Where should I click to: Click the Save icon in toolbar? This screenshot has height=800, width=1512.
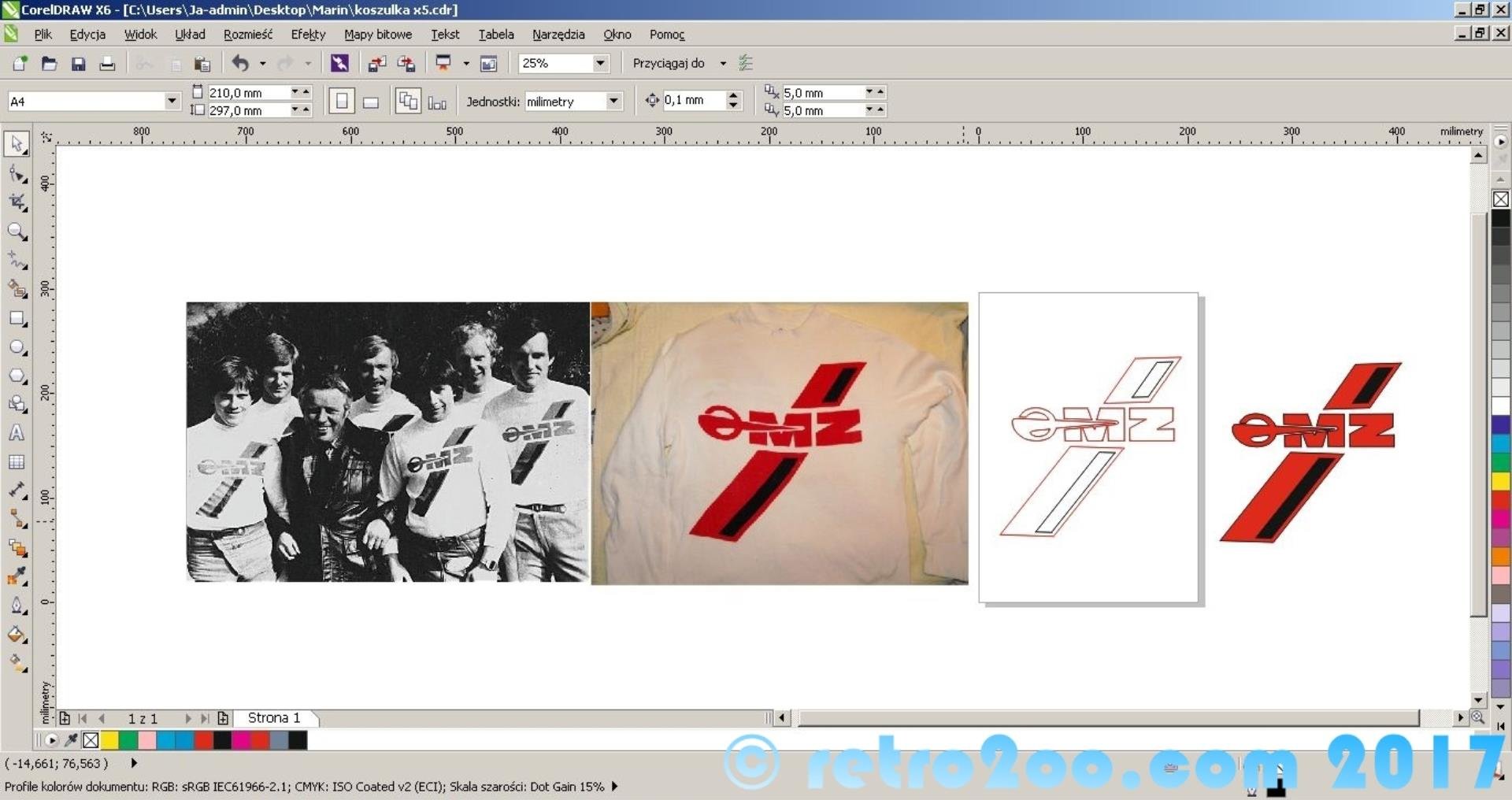pos(78,64)
